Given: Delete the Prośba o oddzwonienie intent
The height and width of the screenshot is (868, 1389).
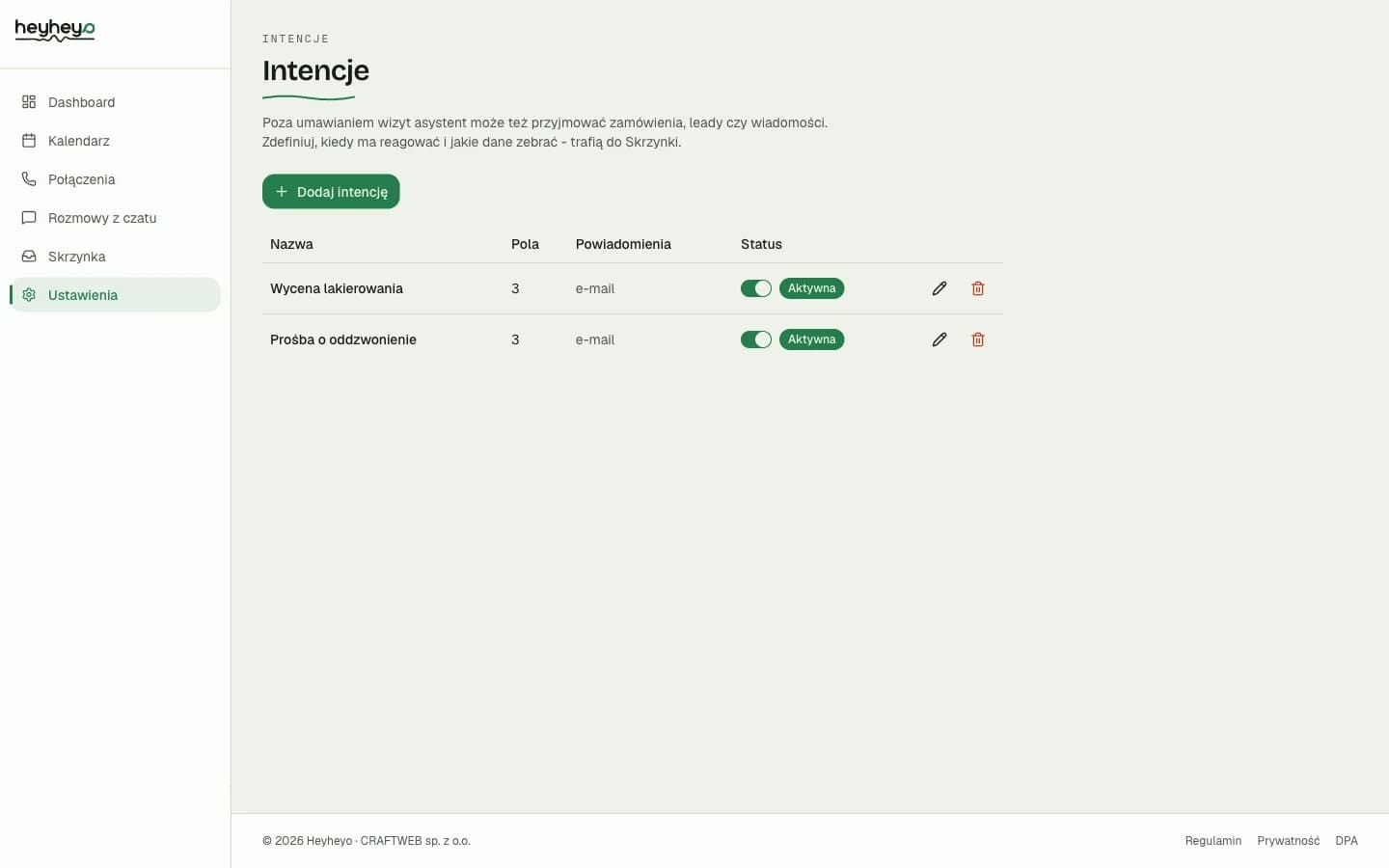Looking at the screenshot, I should click(x=978, y=339).
